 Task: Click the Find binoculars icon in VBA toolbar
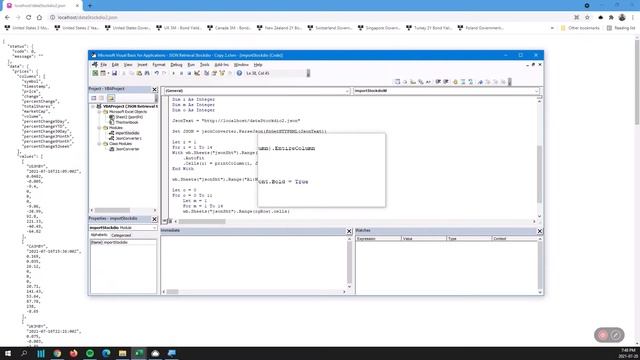[x=147, y=73]
